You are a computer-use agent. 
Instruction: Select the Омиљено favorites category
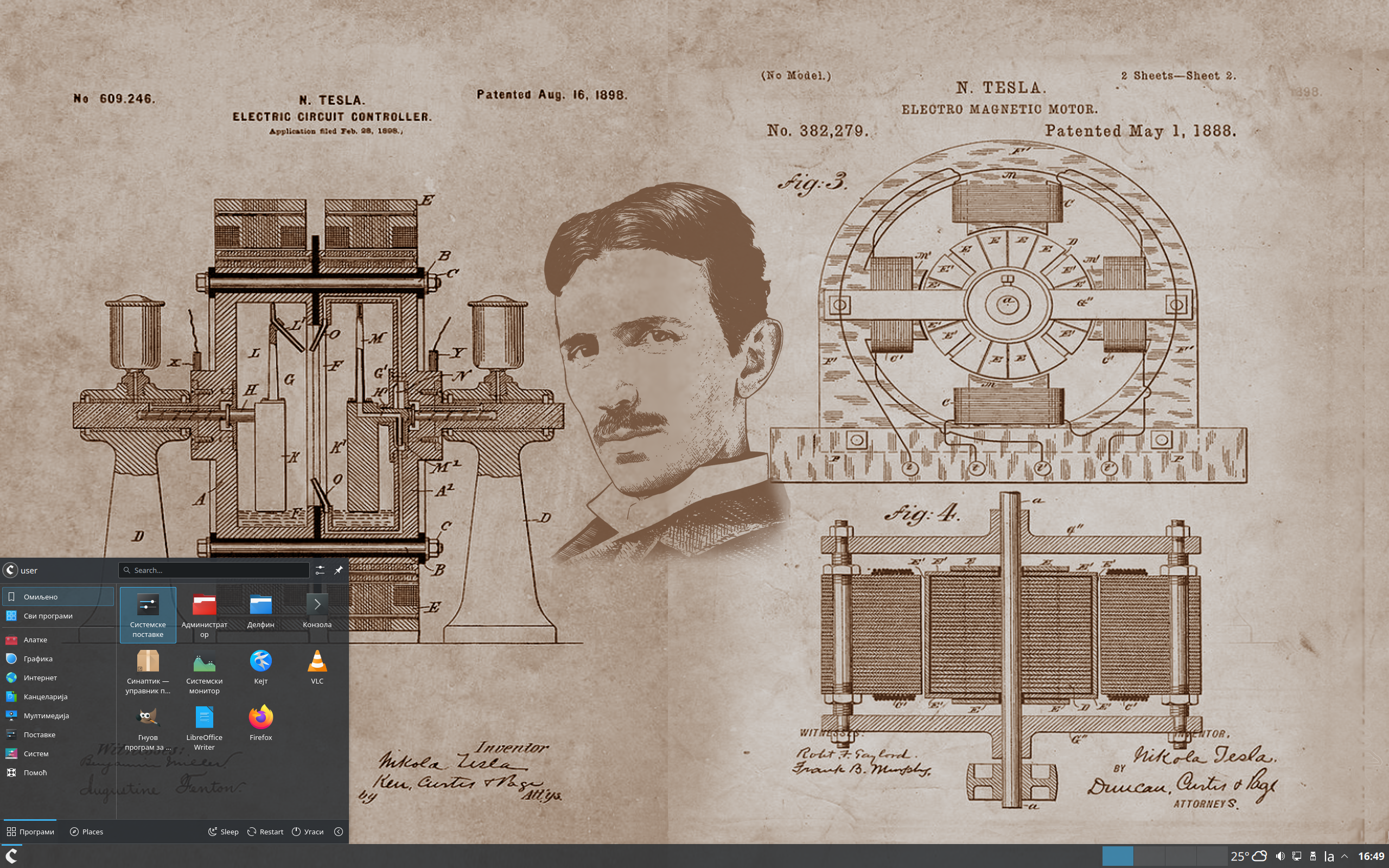58,596
